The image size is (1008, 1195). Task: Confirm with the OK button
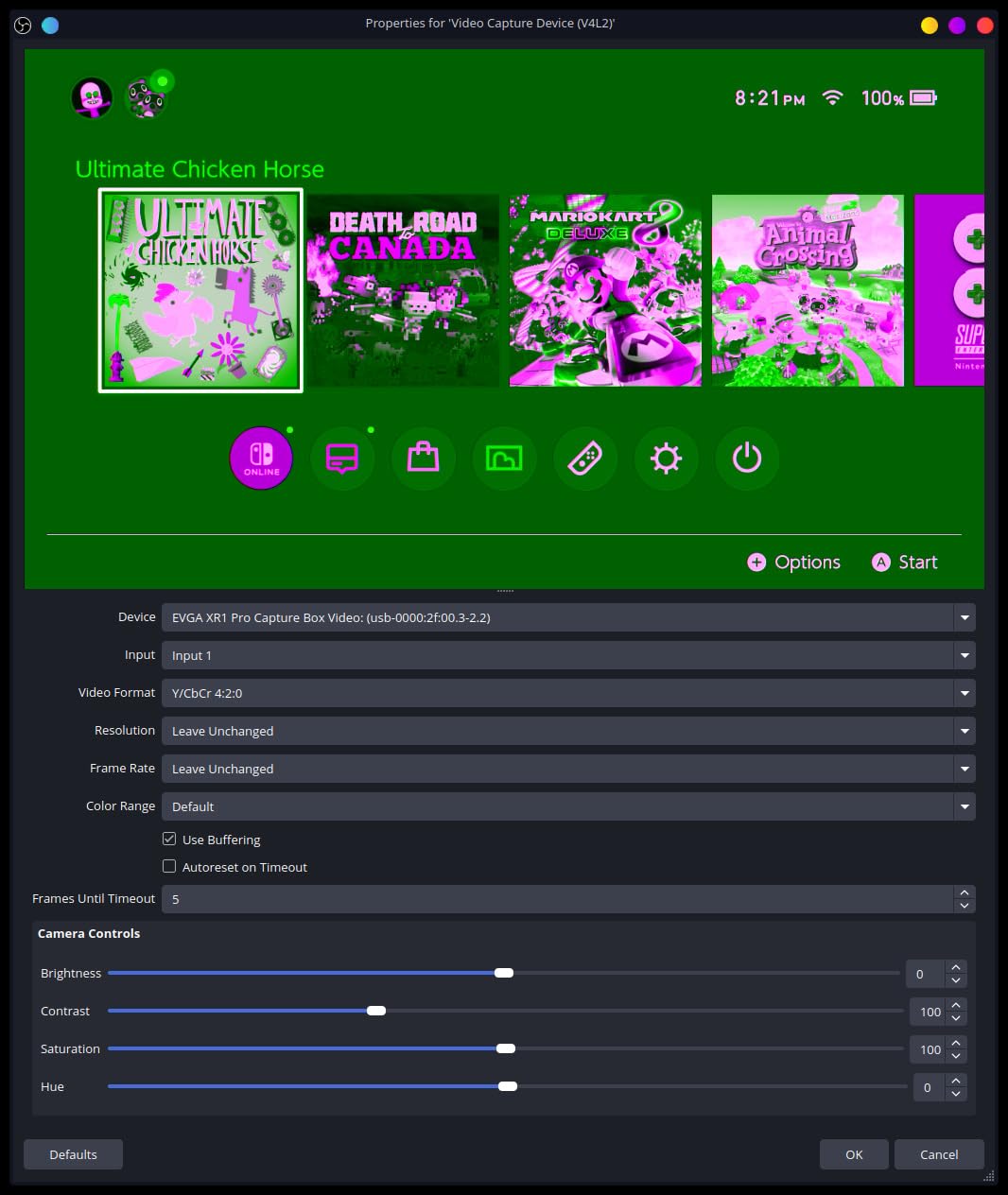(854, 1154)
